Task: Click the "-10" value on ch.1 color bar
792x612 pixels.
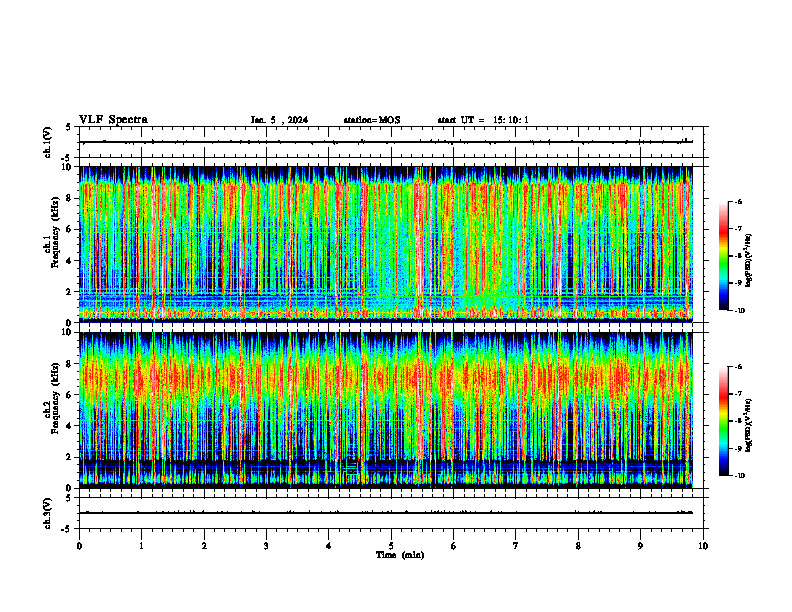Action: 739,311
